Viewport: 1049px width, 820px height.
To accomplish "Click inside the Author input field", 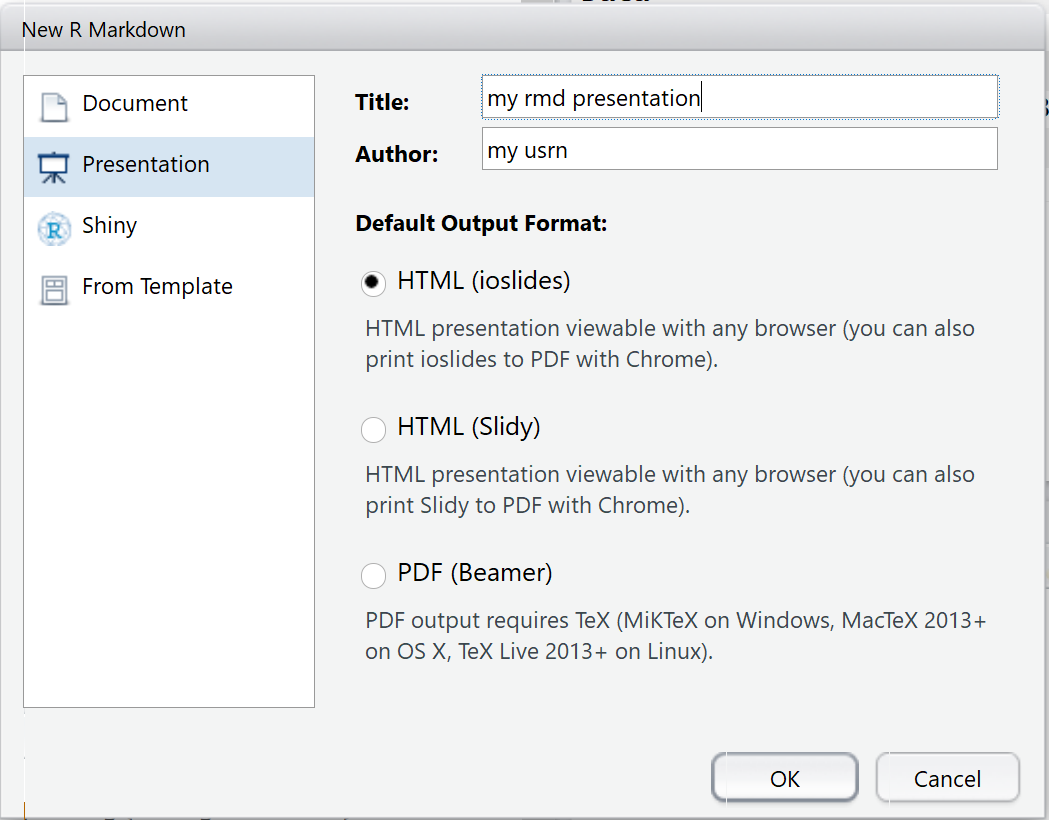I will point(740,149).
